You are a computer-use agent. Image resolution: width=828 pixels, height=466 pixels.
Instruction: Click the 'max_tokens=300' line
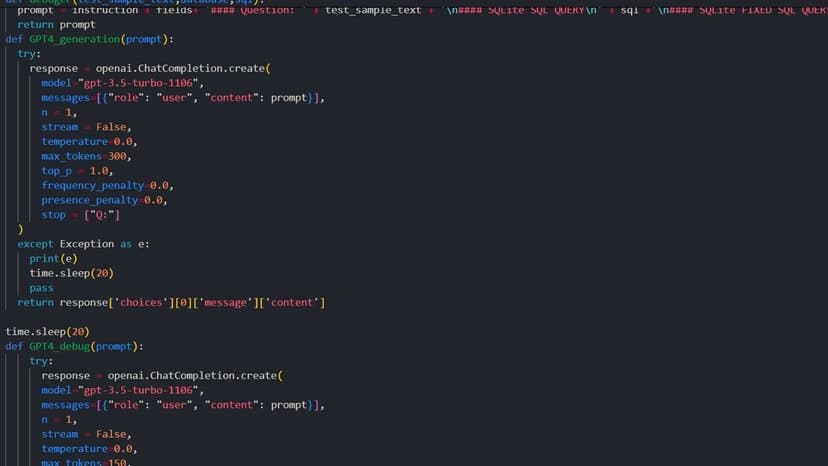pos(86,156)
